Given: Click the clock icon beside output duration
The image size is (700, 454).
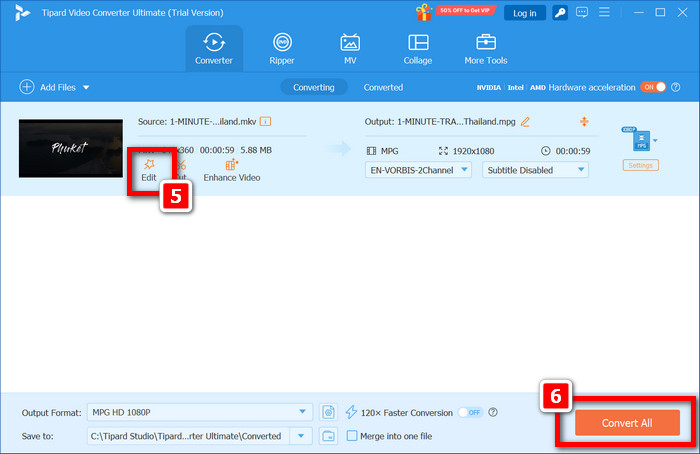Looking at the screenshot, I should [546, 151].
